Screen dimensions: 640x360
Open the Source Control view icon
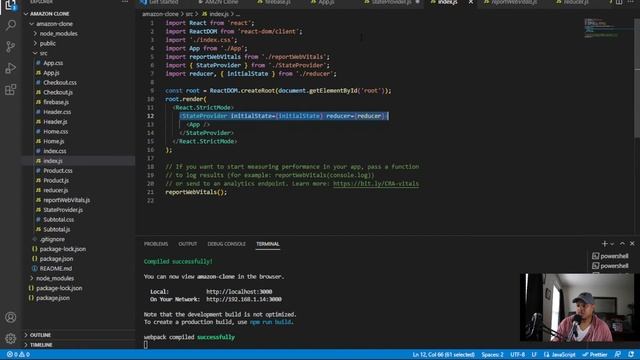pos(11,47)
